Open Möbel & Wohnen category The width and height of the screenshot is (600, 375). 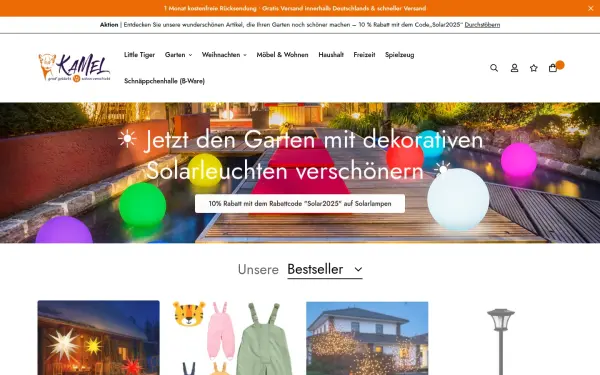282,55
